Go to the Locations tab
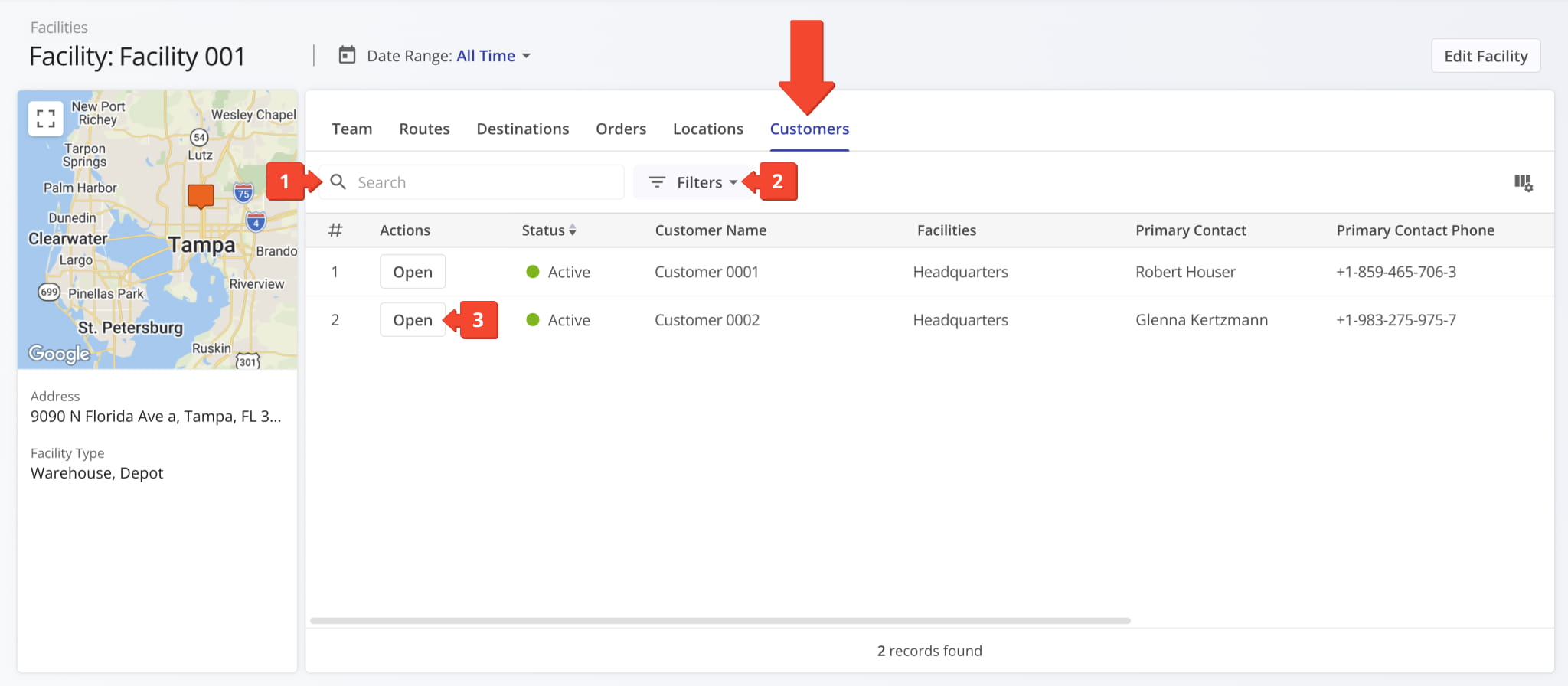Image resolution: width=1568 pixels, height=686 pixels. tap(707, 129)
